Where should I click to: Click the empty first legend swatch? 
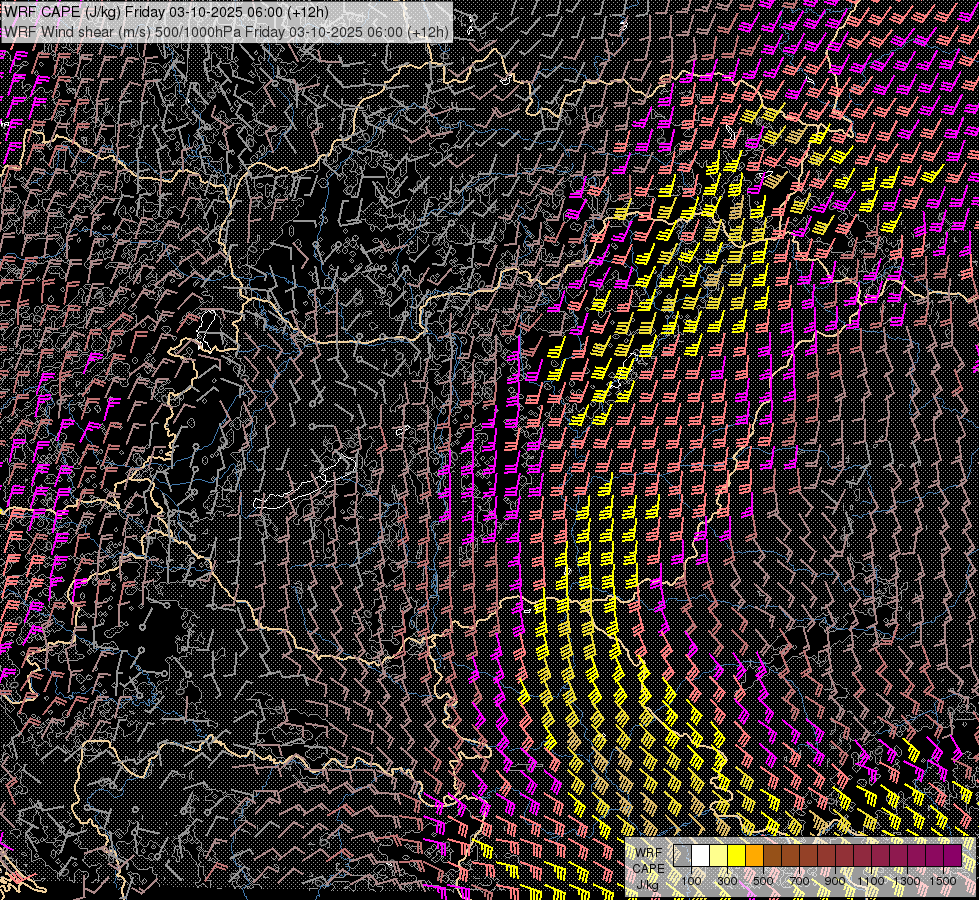(x=683, y=856)
